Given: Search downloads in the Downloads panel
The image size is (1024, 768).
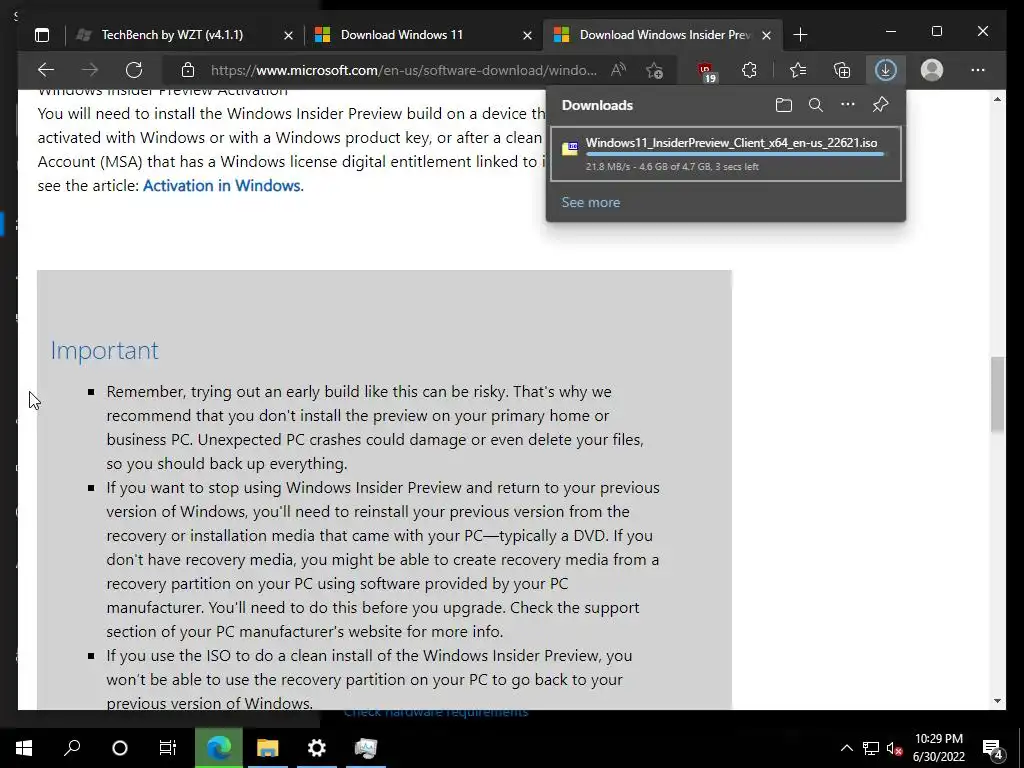Looking at the screenshot, I should 816,104.
